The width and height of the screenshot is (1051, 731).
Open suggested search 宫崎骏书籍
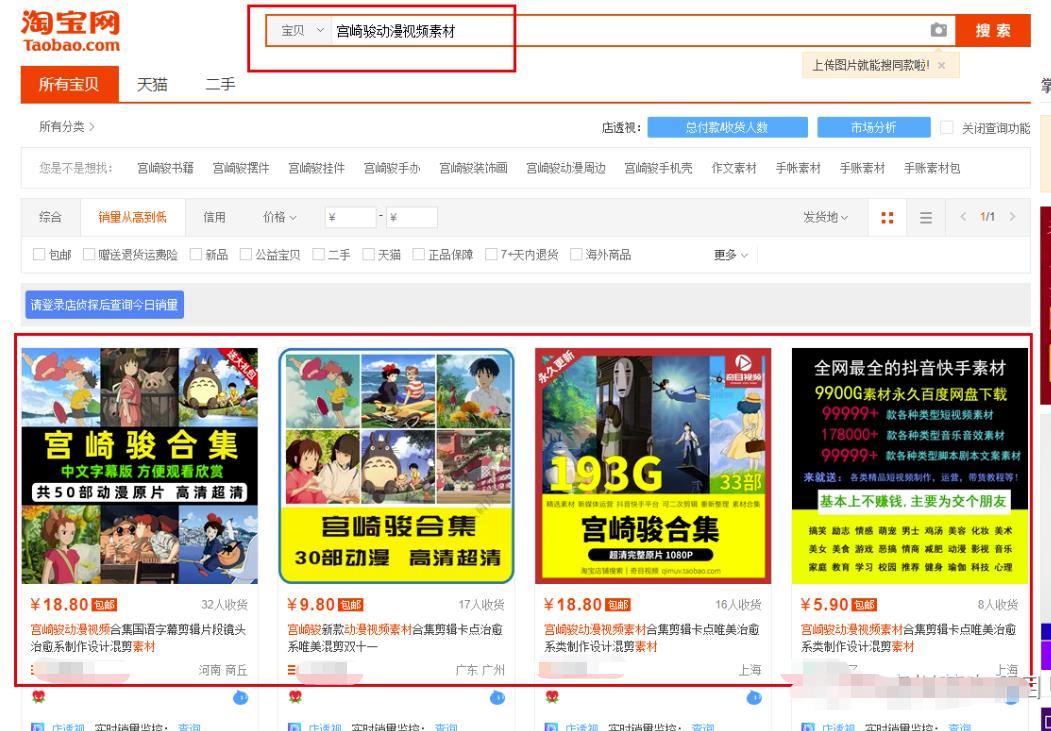165,168
